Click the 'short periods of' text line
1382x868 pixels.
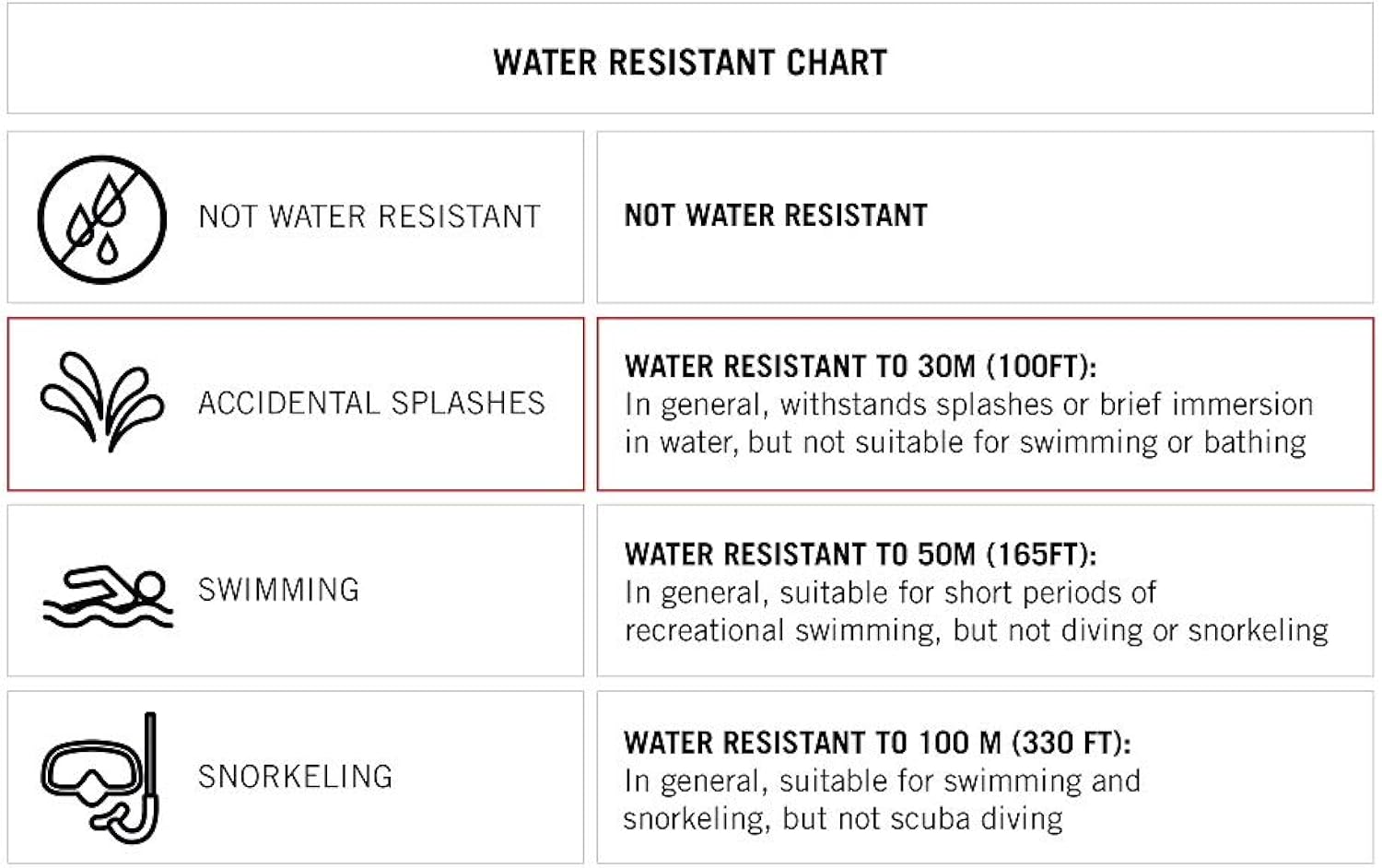click(x=890, y=592)
